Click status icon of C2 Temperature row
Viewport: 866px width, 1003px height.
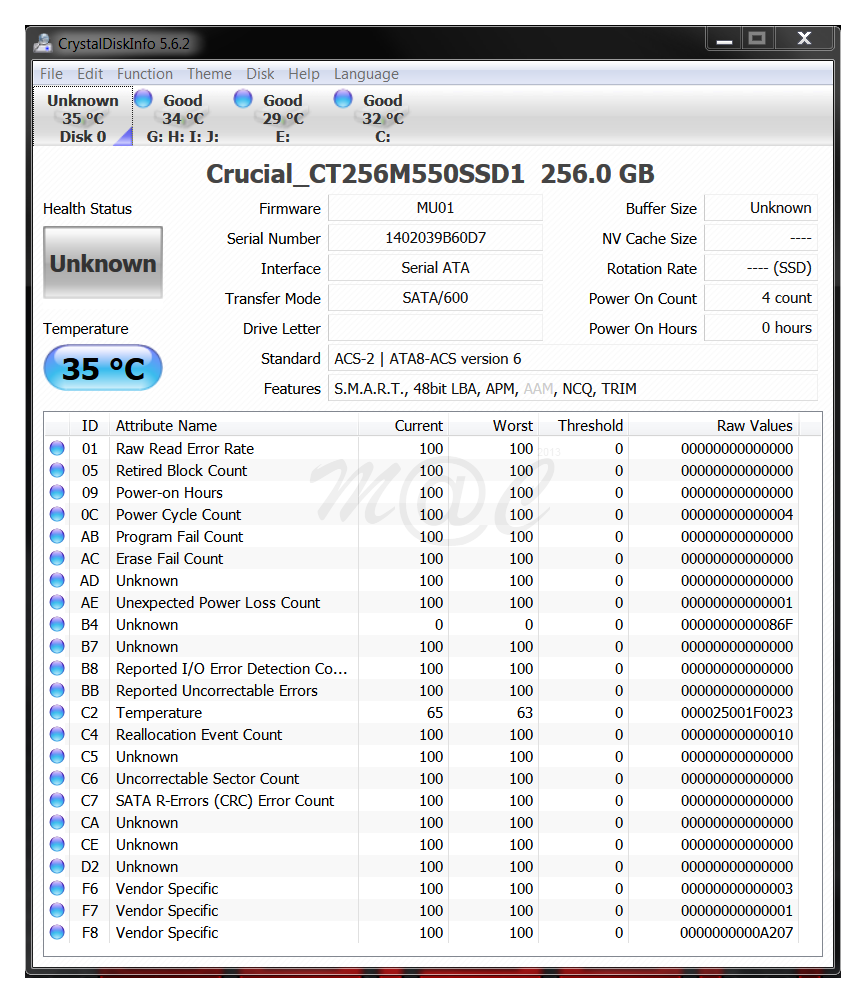57,712
